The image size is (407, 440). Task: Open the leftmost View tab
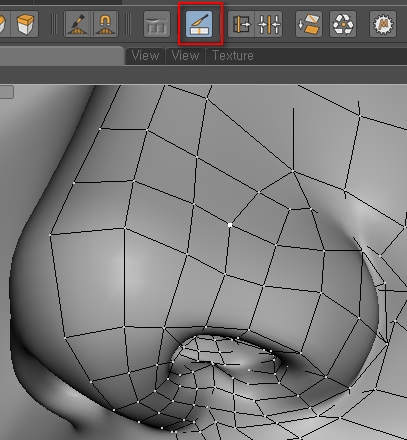(x=145, y=55)
